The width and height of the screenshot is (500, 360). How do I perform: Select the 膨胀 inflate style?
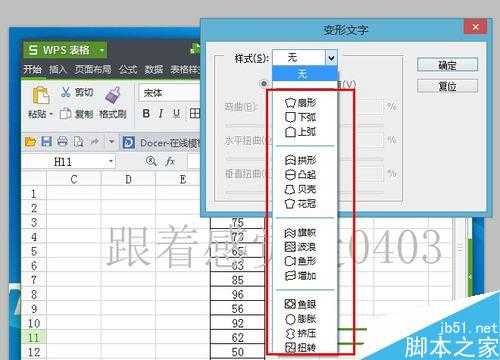pyautogui.click(x=300, y=319)
